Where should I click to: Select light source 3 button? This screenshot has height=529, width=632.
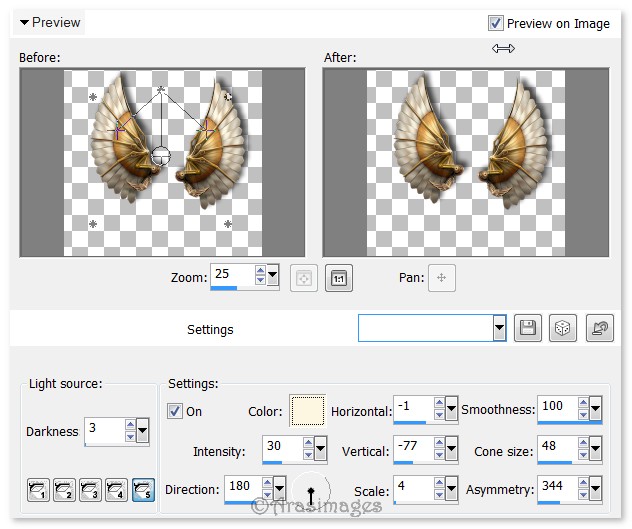pos(91,490)
